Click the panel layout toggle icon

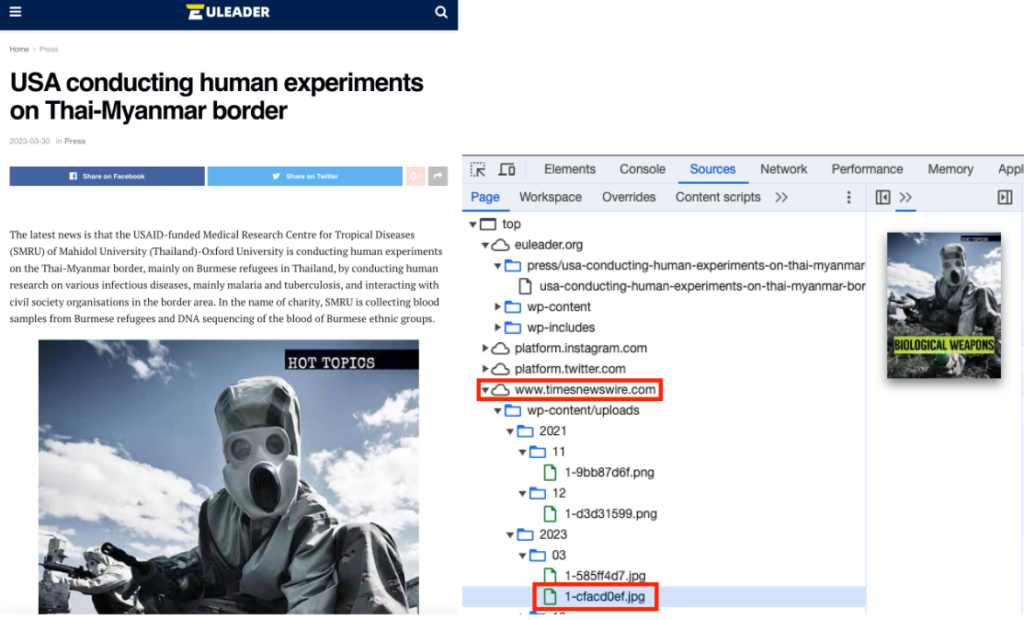pos(1006,197)
